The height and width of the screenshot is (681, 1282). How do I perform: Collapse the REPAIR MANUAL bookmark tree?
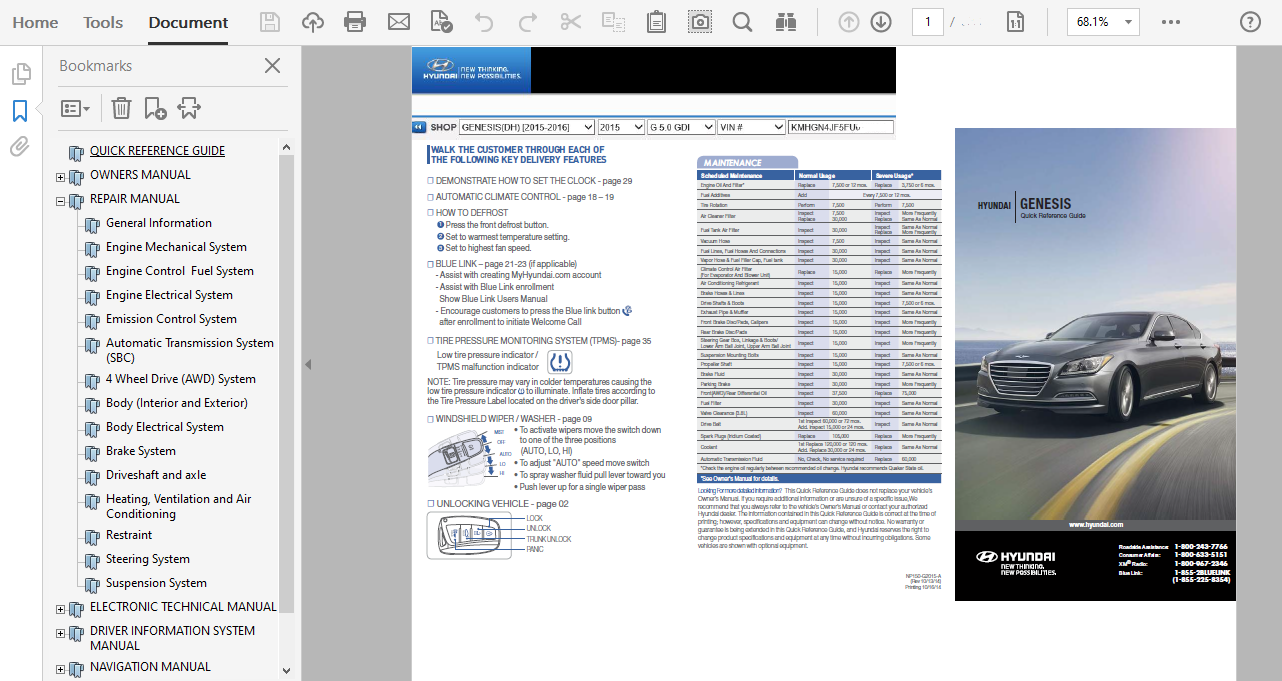tap(60, 198)
